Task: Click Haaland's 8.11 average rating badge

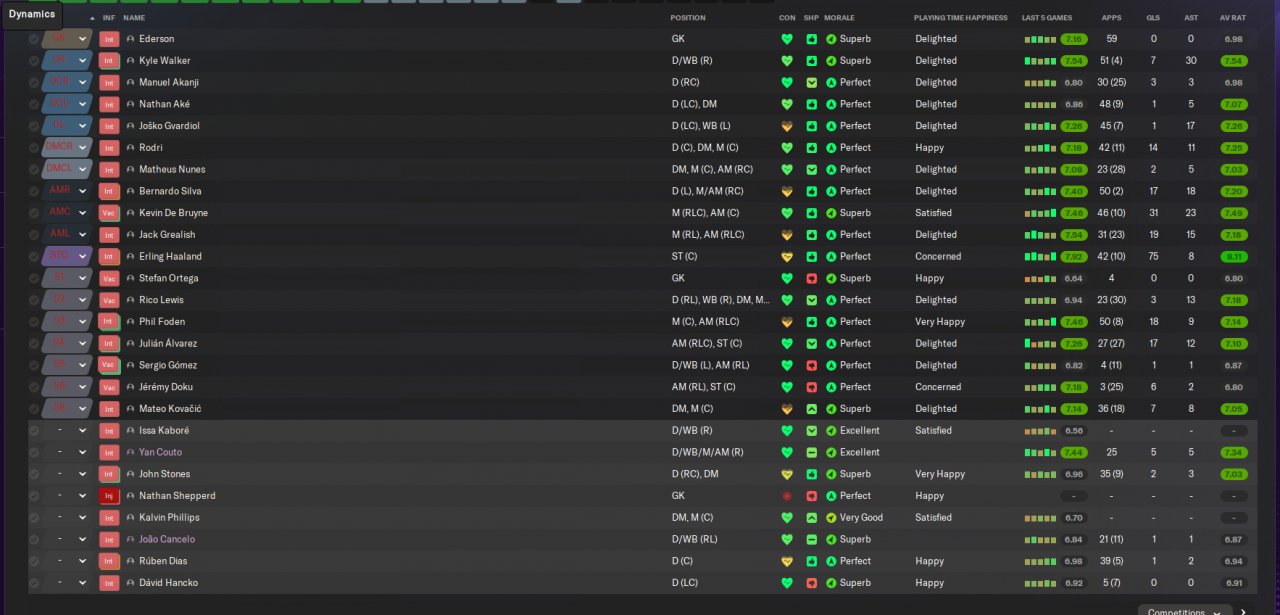Action: pyautogui.click(x=1233, y=256)
